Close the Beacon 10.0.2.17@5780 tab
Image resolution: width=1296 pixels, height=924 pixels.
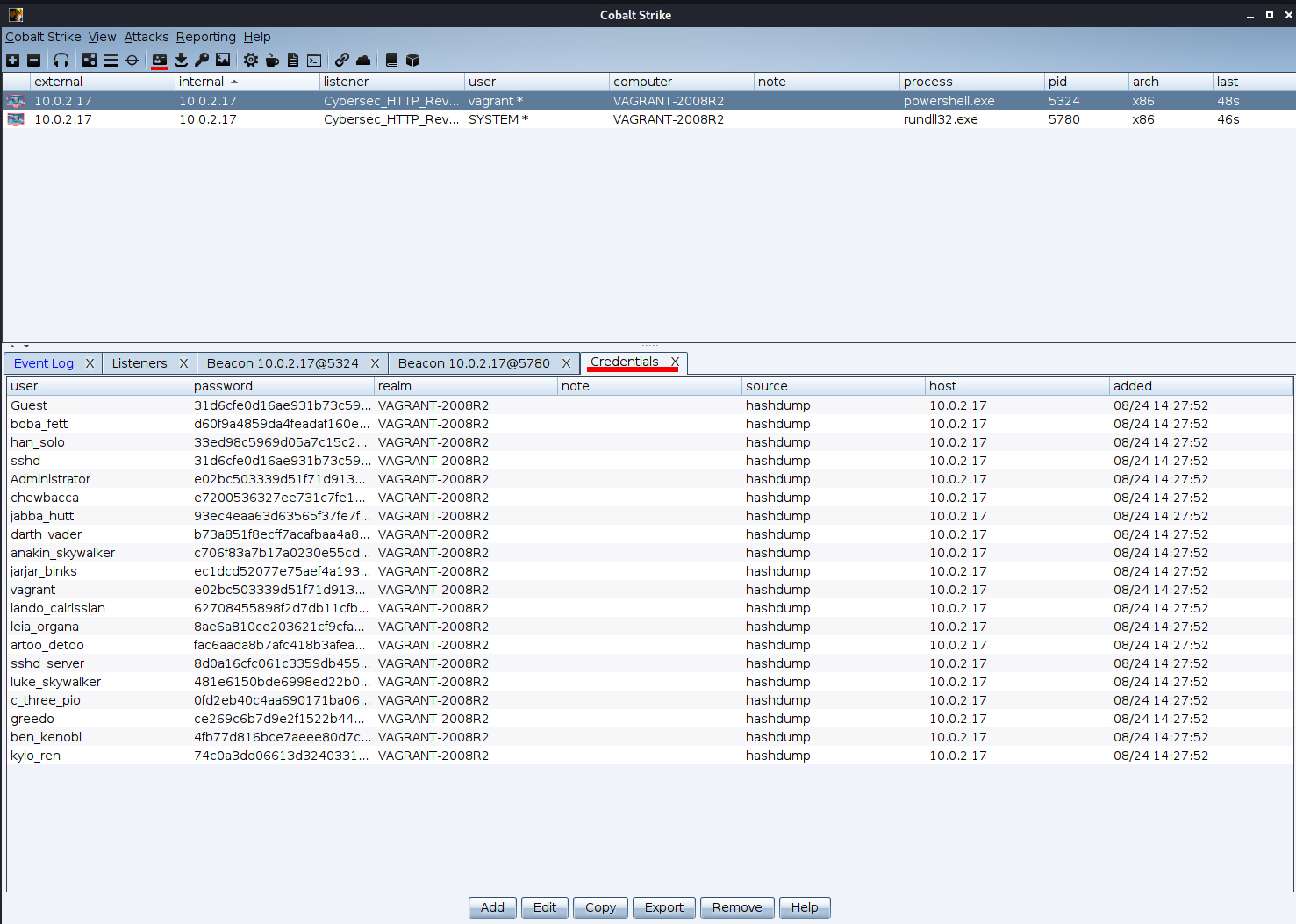(566, 363)
